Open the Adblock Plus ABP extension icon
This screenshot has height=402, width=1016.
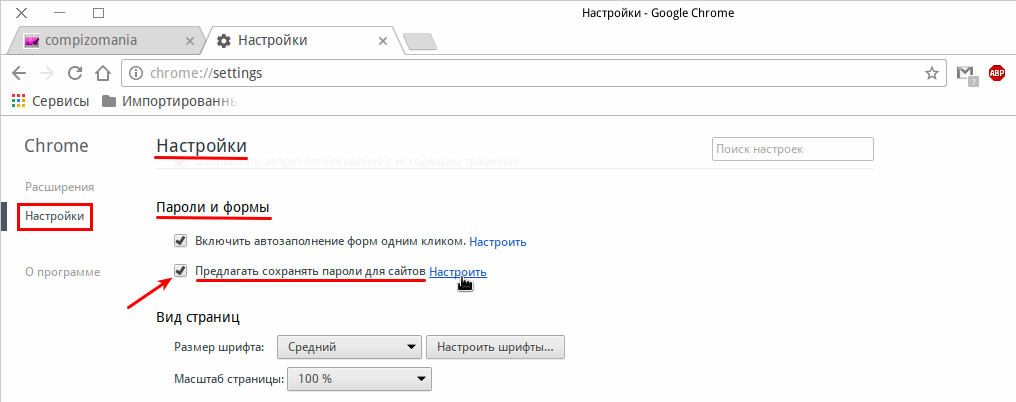997,73
